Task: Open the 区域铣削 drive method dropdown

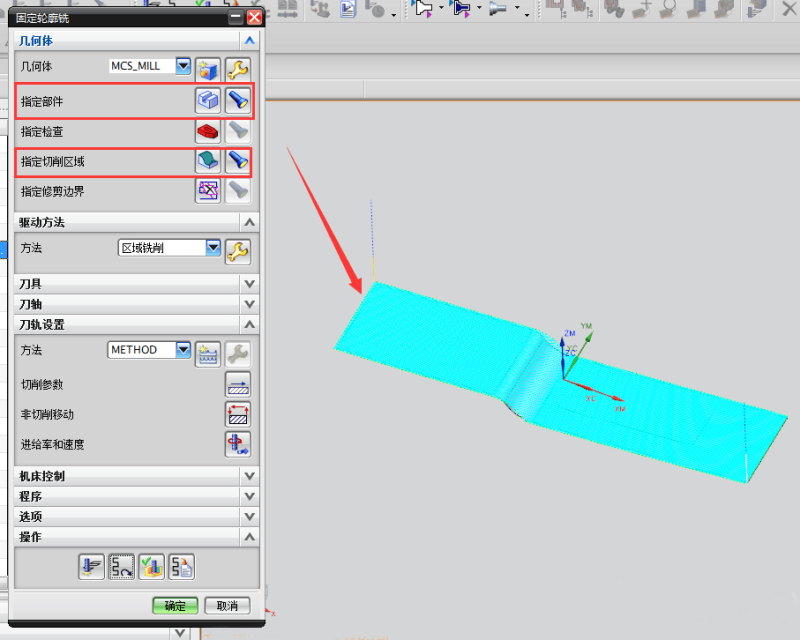Action: tap(212, 247)
